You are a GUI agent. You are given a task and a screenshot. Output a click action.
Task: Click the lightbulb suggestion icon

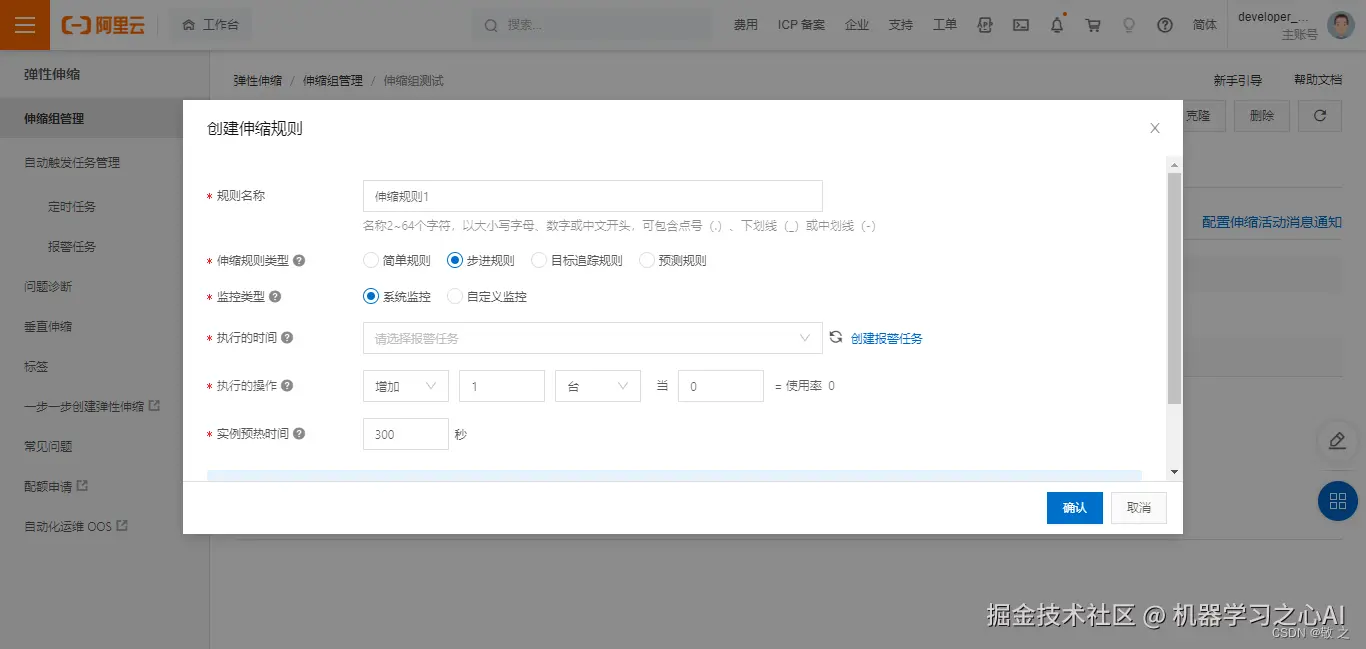[x=1129, y=25]
